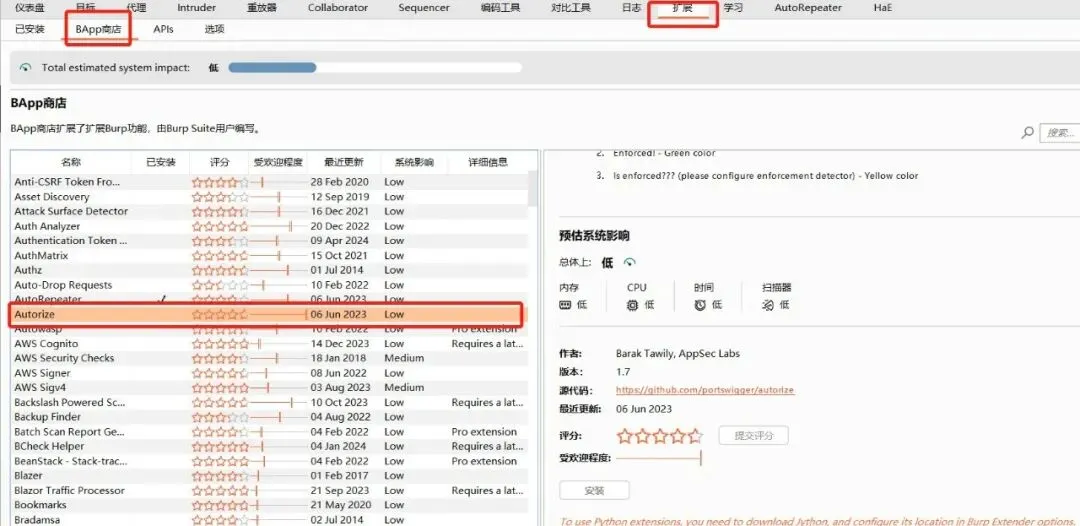Select the Autorize row
This screenshot has height=526, width=1080.
pos(268,314)
